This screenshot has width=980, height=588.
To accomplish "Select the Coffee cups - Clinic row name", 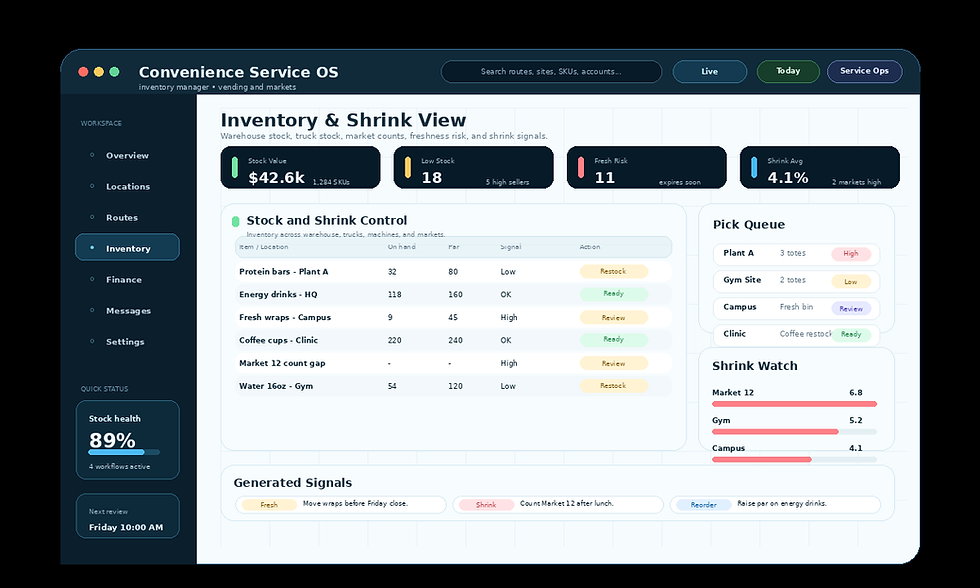I will 278,340.
